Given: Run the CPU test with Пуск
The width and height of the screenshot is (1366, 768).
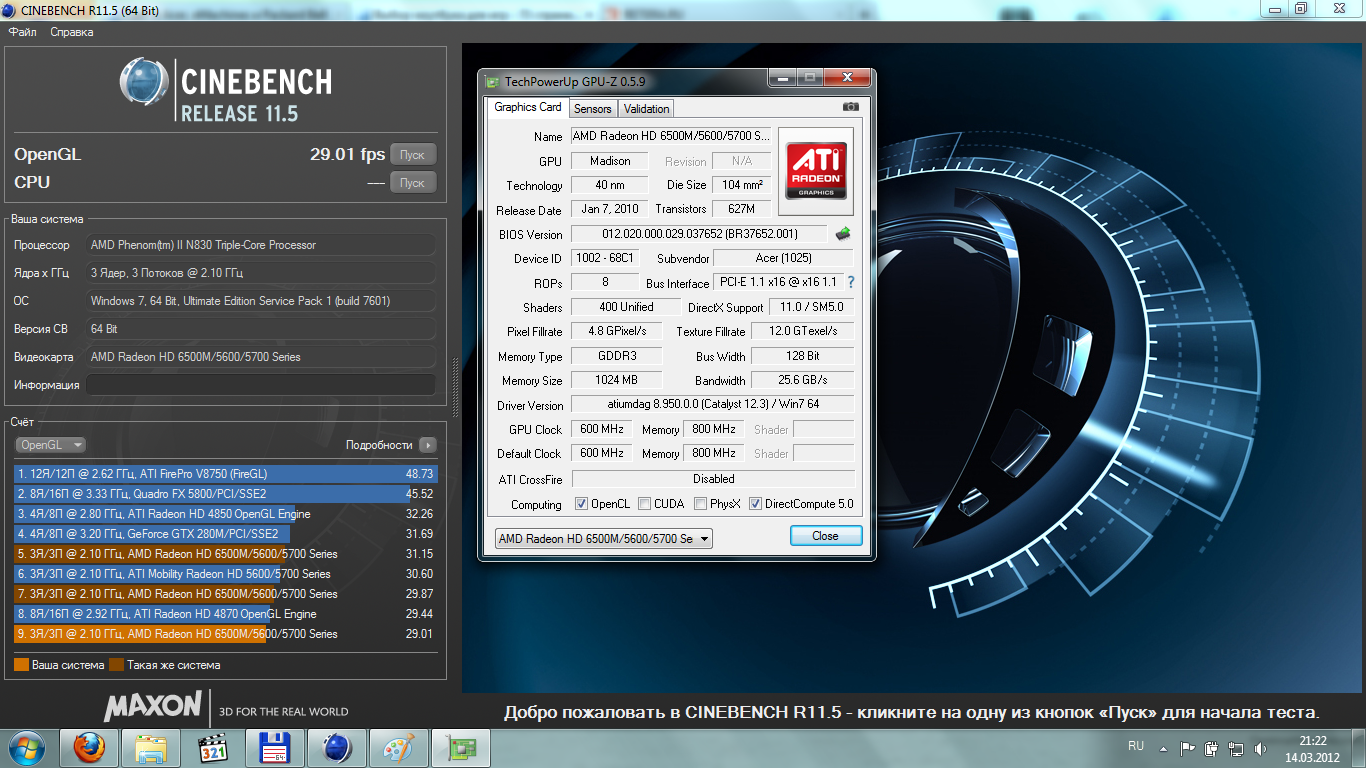Looking at the screenshot, I should [x=413, y=183].
